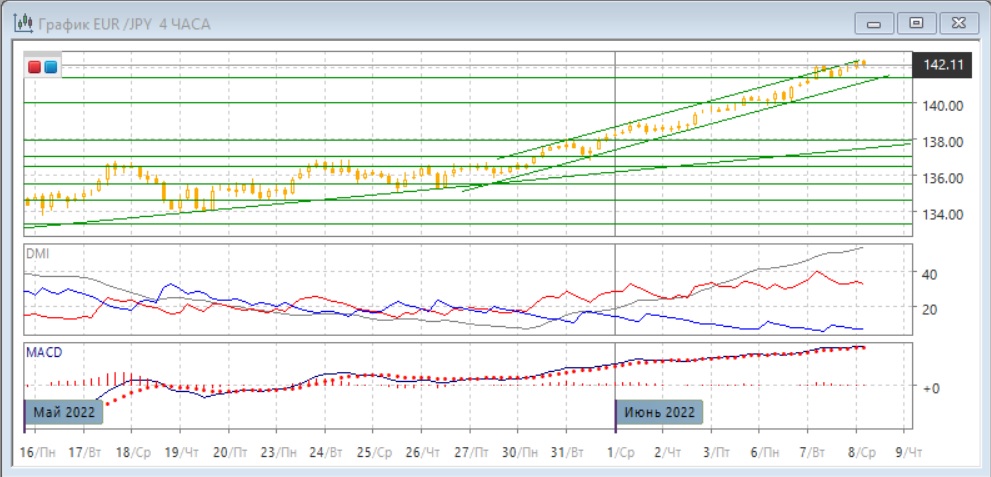Click the +0 level on MACD scale
Viewport: 991px width, 477px height.
click(929, 387)
